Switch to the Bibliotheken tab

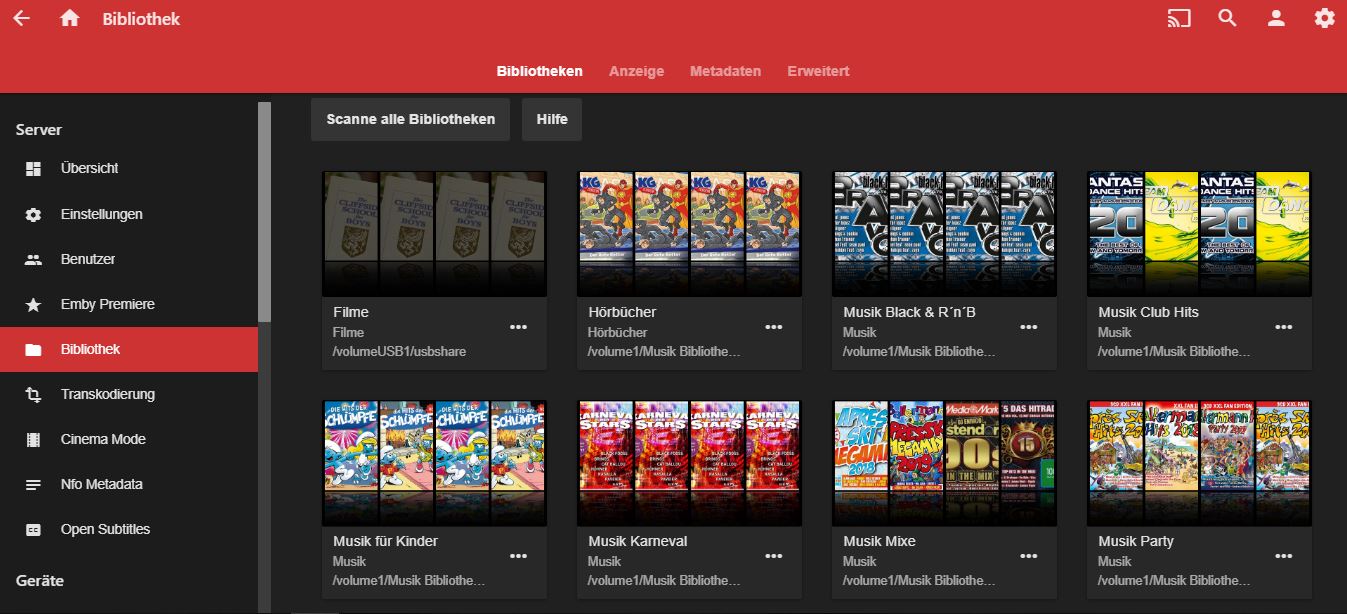coord(540,71)
